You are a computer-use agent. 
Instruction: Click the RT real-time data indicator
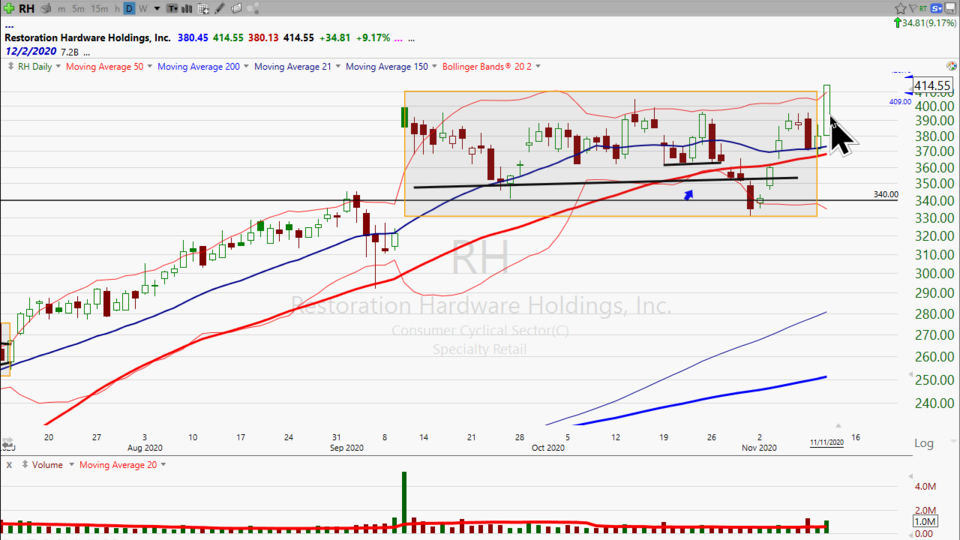pyautogui.click(x=923, y=8)
